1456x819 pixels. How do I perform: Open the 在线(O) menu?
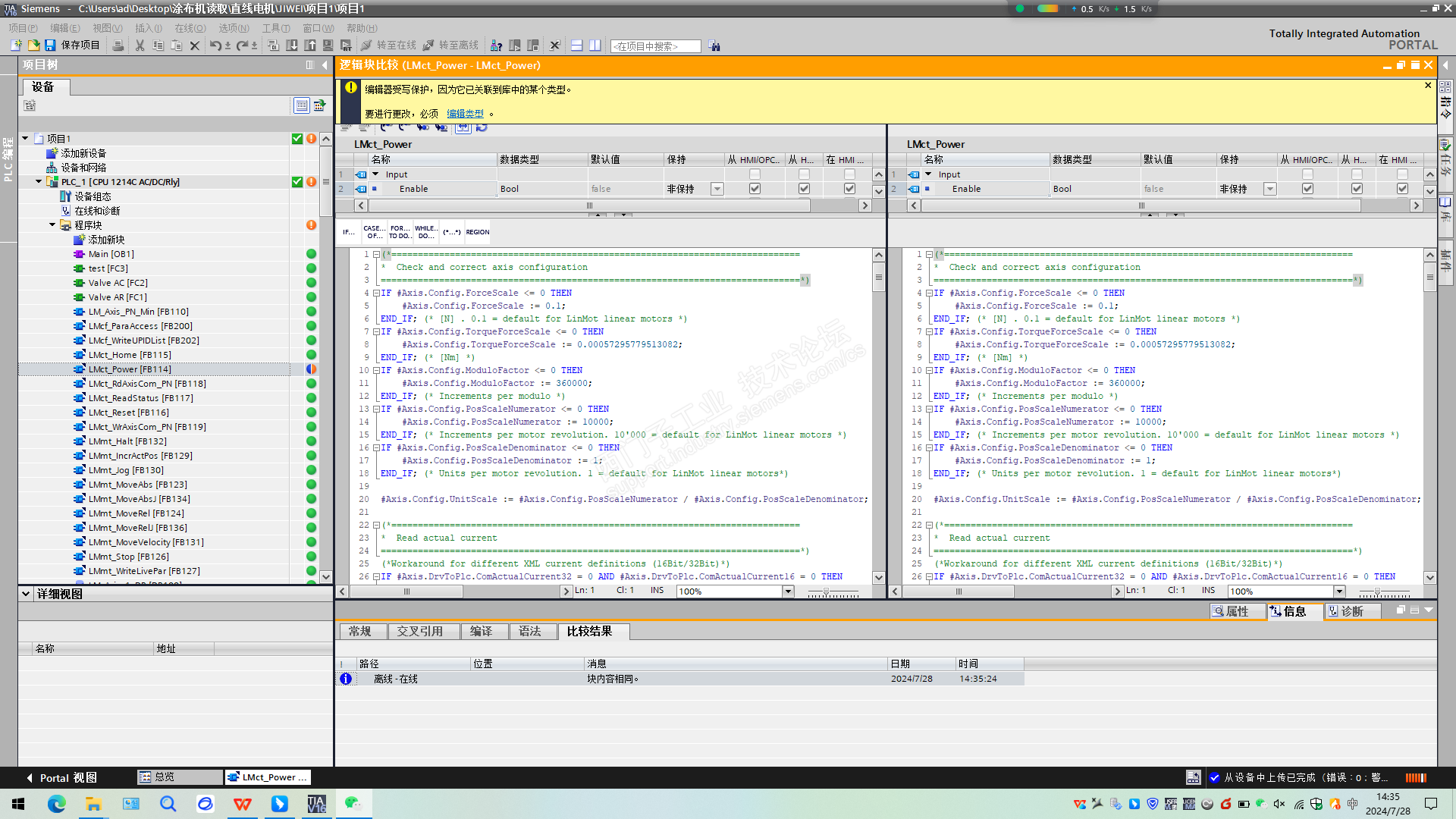(190, 28)
